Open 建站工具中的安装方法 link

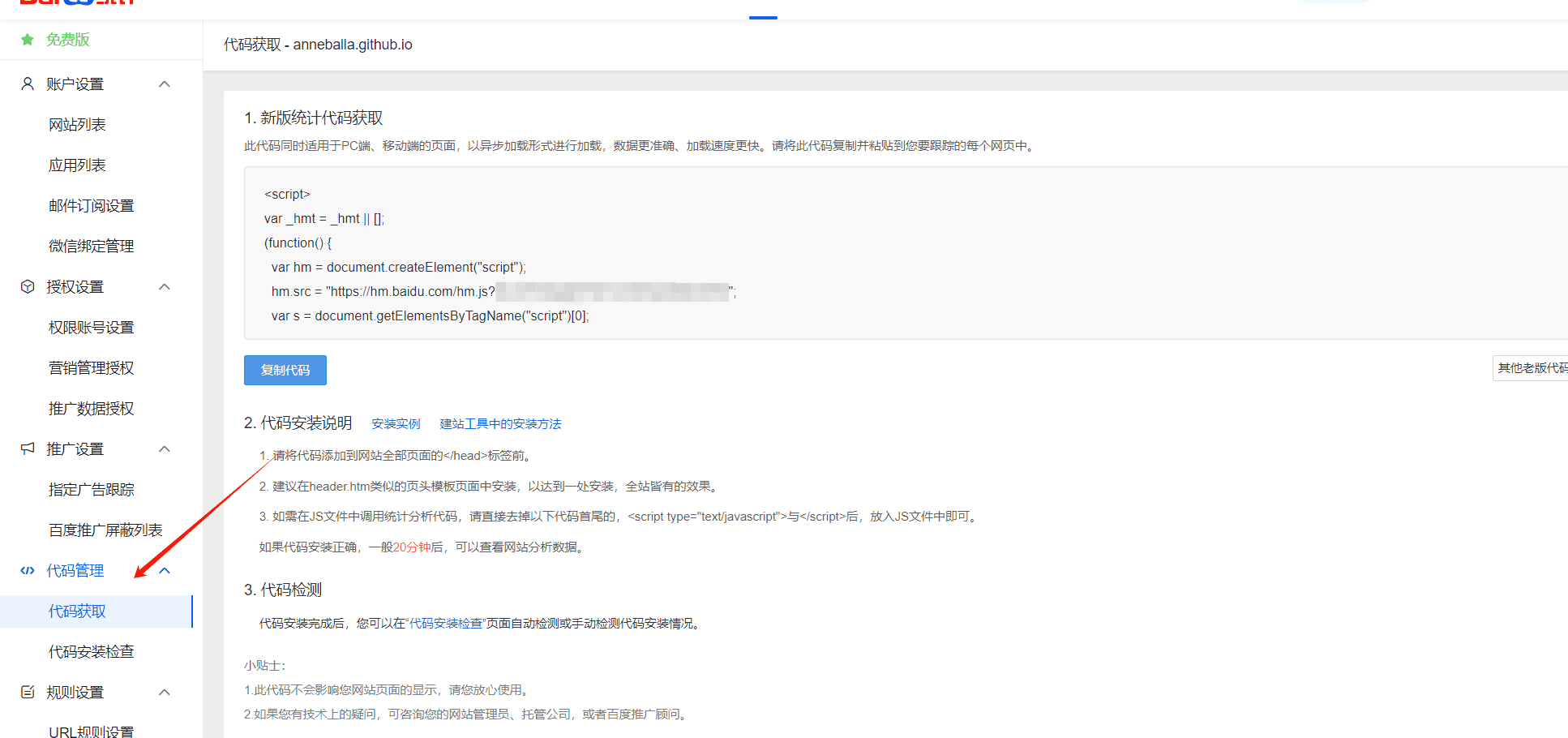click(x=500, y=423)
